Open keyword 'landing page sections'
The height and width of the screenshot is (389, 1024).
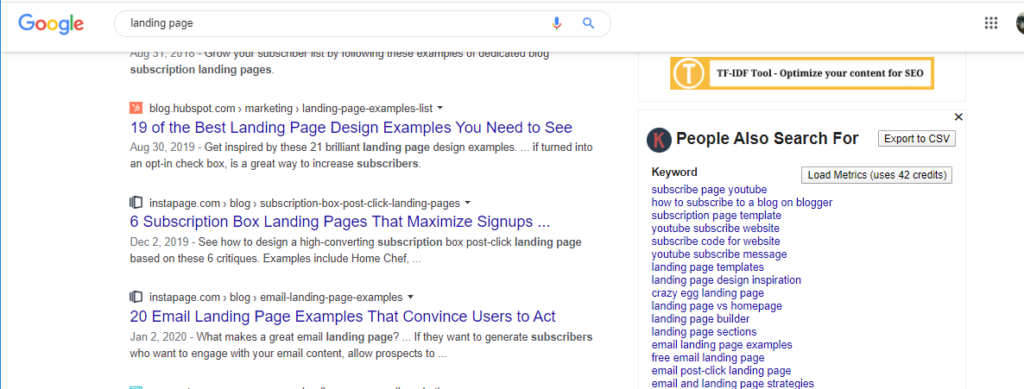point(704,332)
